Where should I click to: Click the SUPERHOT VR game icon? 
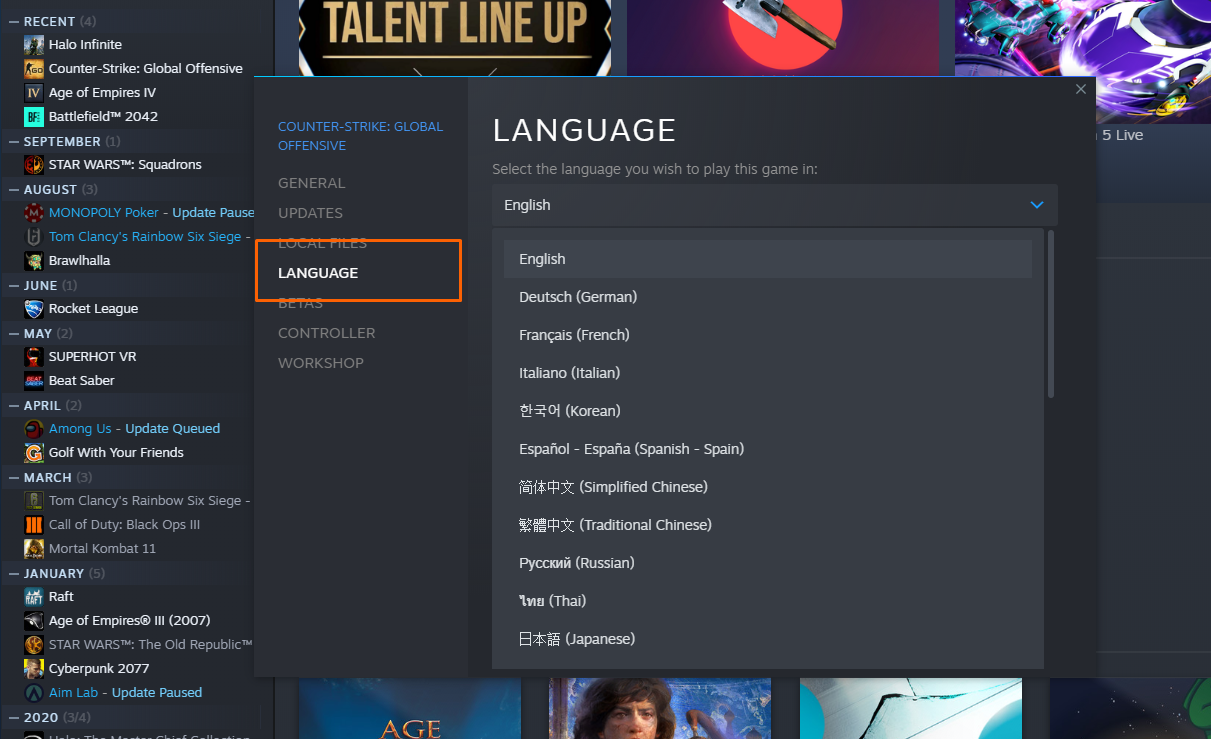click(34, 357)
